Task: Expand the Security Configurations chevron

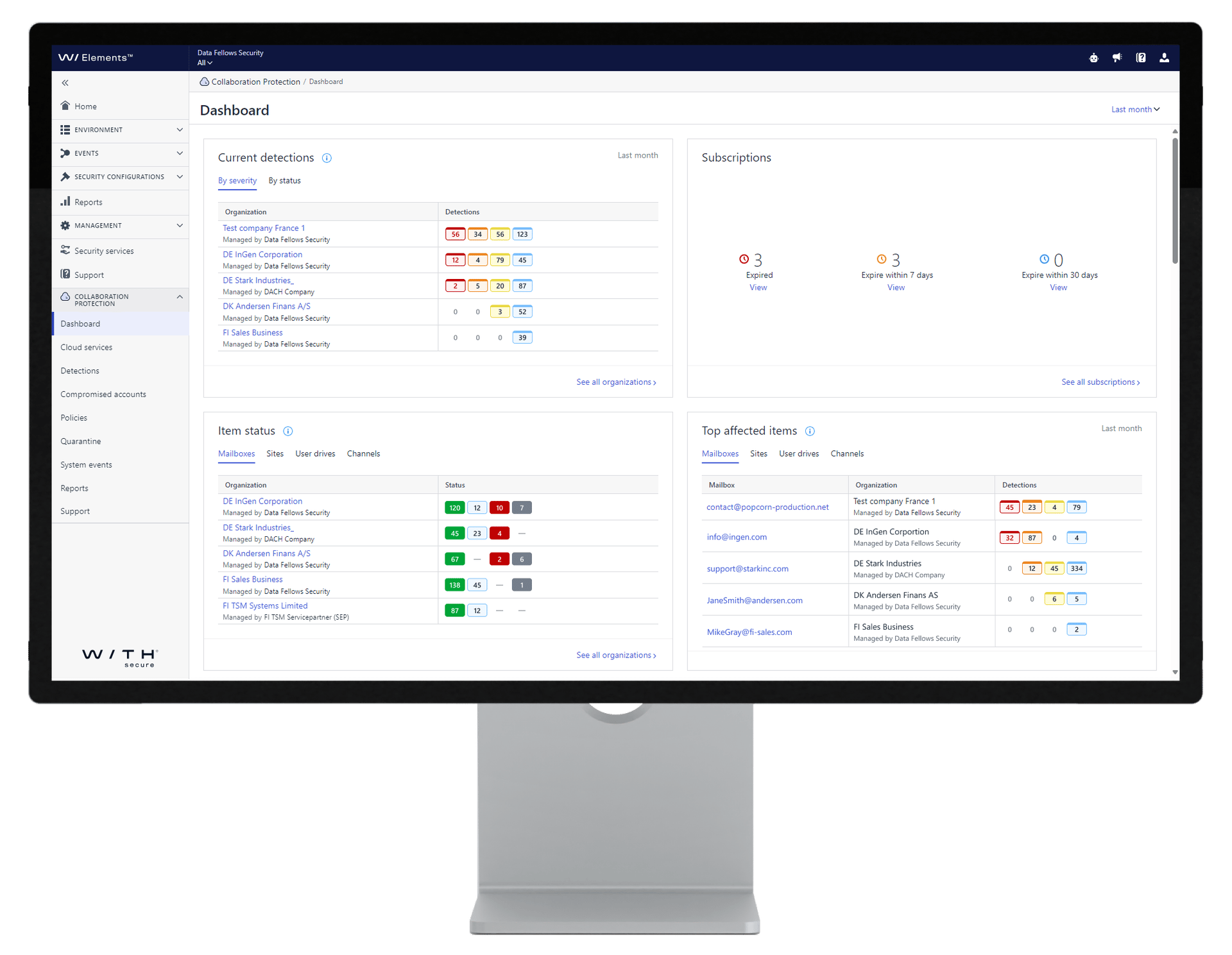Action: click(180, 176)
